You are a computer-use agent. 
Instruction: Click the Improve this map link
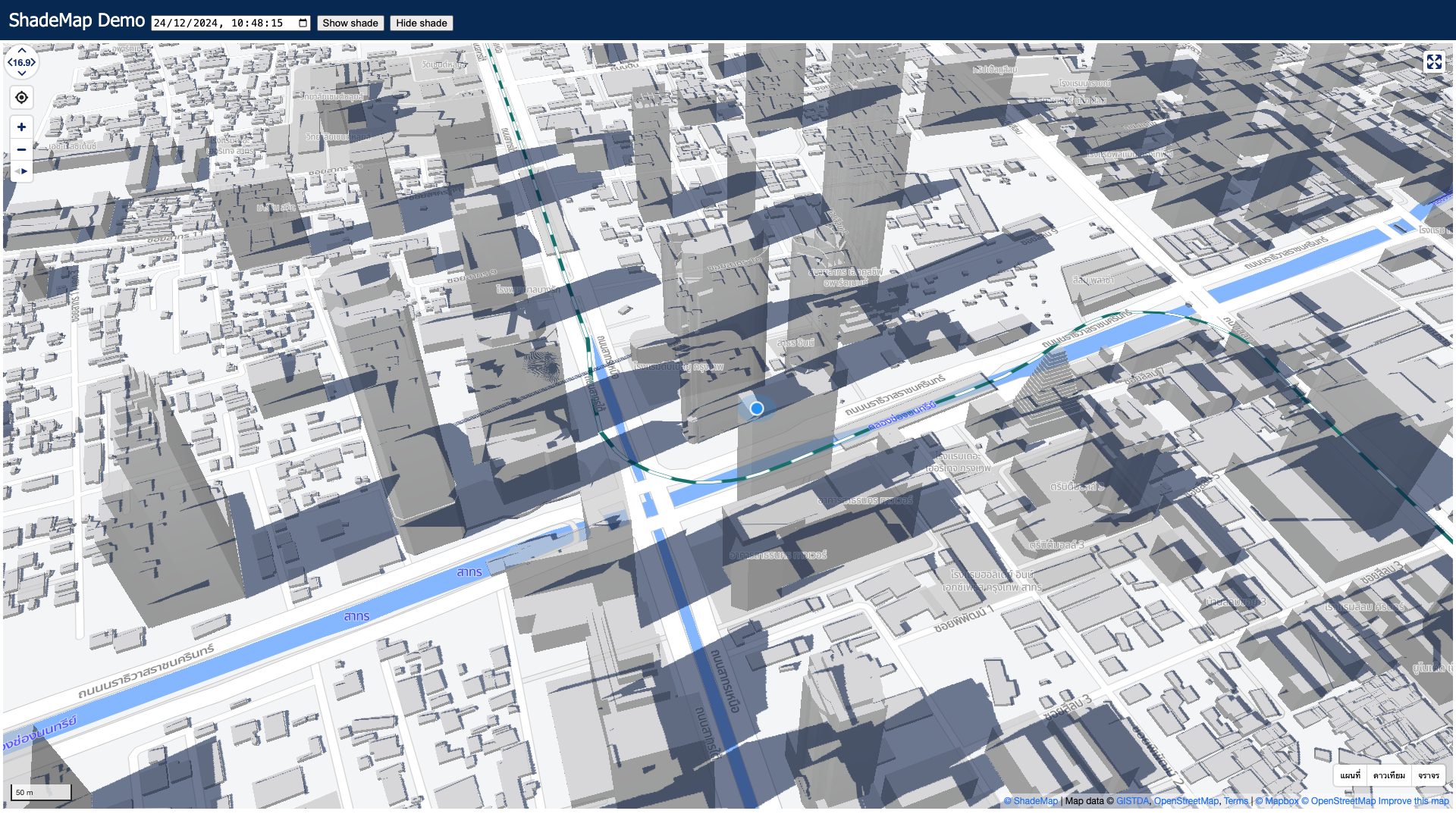click(x=1414, y=801)
